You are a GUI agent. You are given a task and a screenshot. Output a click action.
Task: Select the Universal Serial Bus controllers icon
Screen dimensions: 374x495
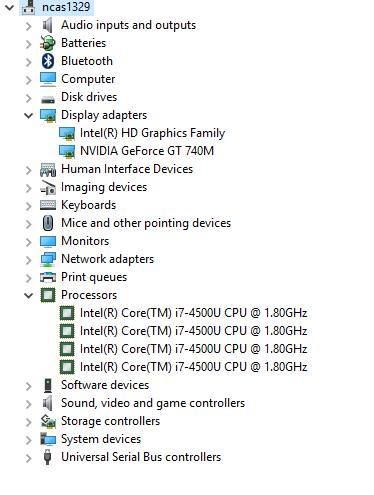pyautogui.click(x=48, y=457)
